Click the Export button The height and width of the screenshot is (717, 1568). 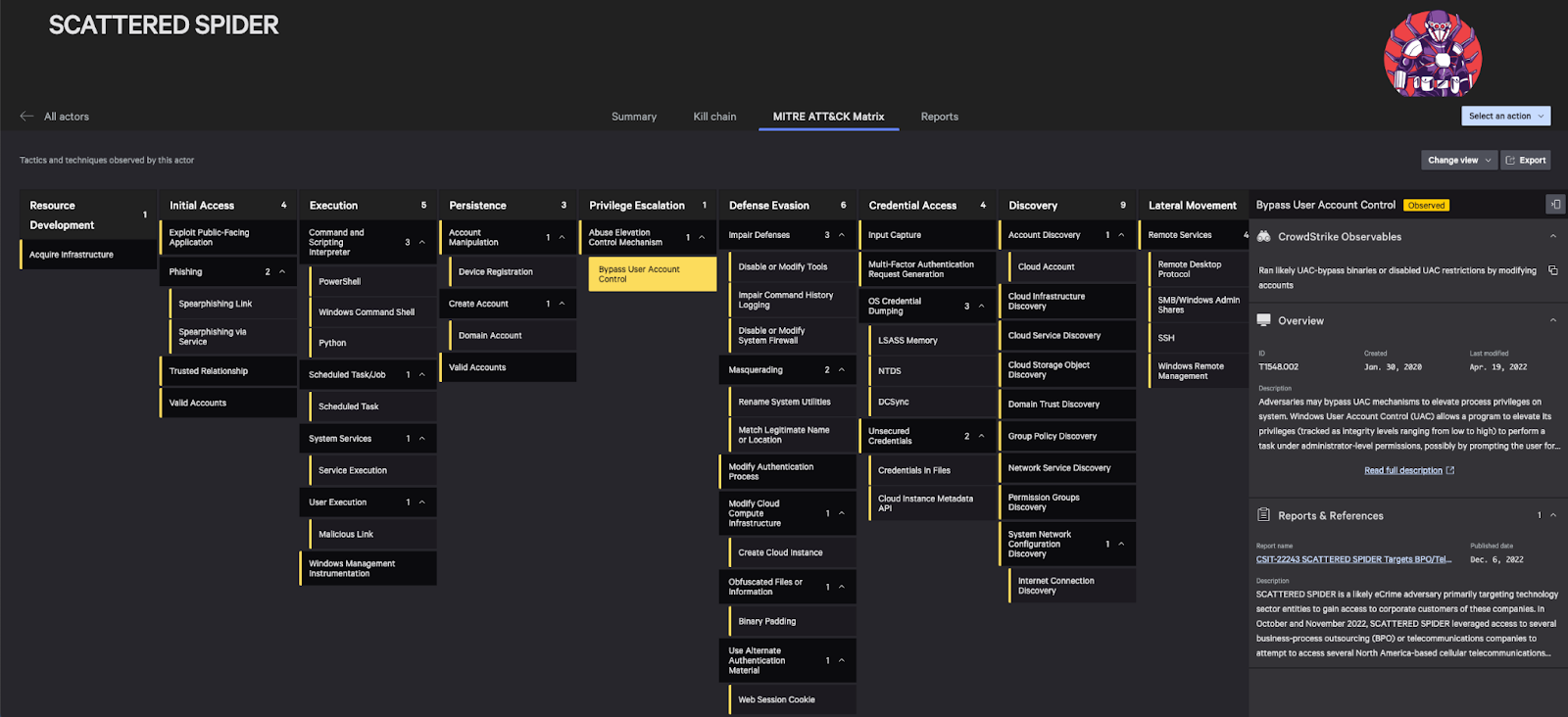coord(1526,161)
